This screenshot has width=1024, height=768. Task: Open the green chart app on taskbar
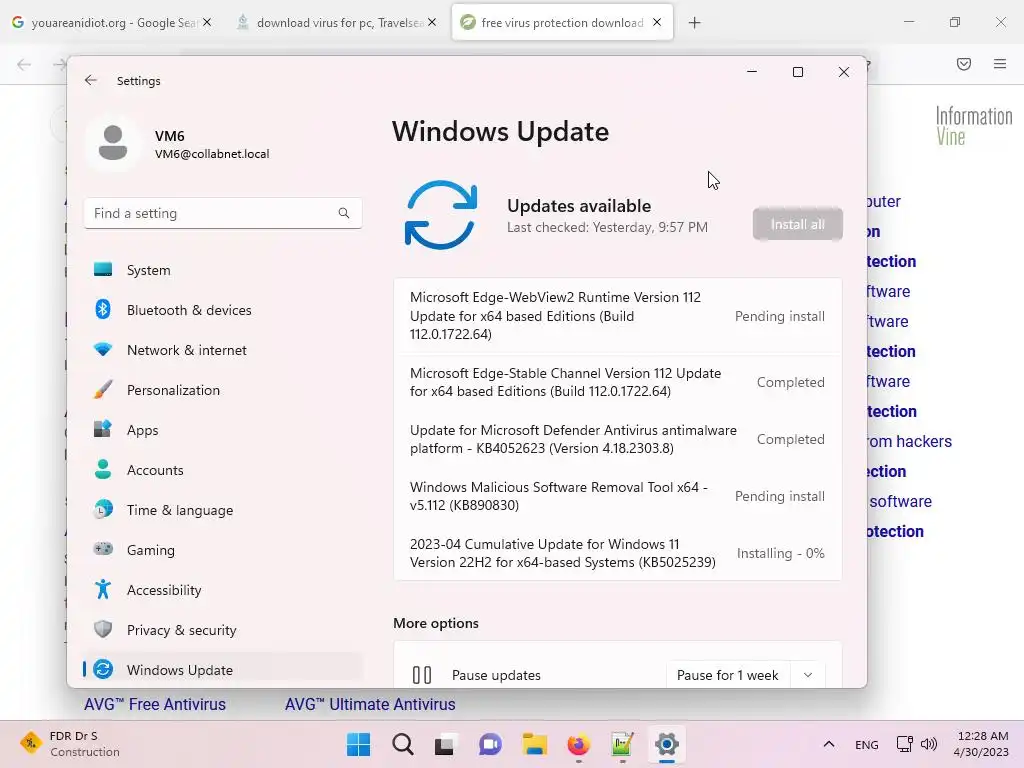622,744
